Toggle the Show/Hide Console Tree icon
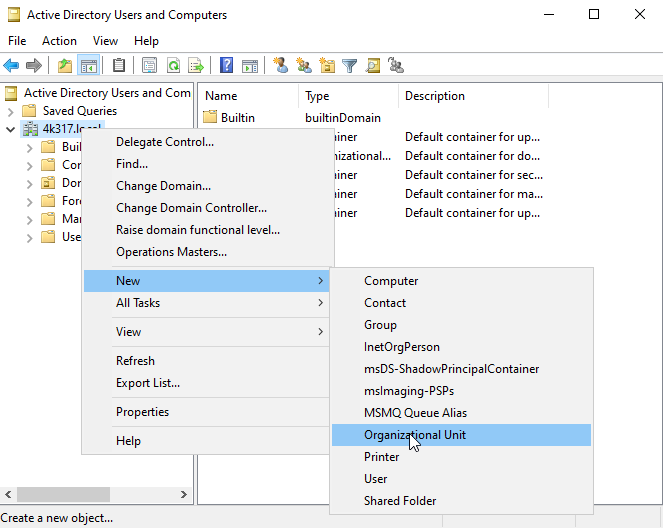The image size is (663, 528). click(x=88, y=66)
